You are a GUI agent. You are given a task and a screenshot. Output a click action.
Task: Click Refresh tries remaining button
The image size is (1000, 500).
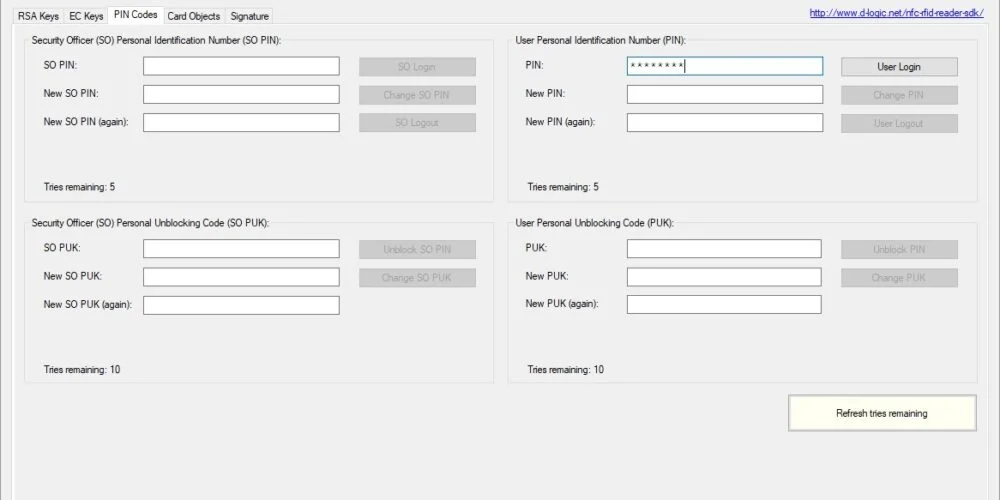(882, 413)
